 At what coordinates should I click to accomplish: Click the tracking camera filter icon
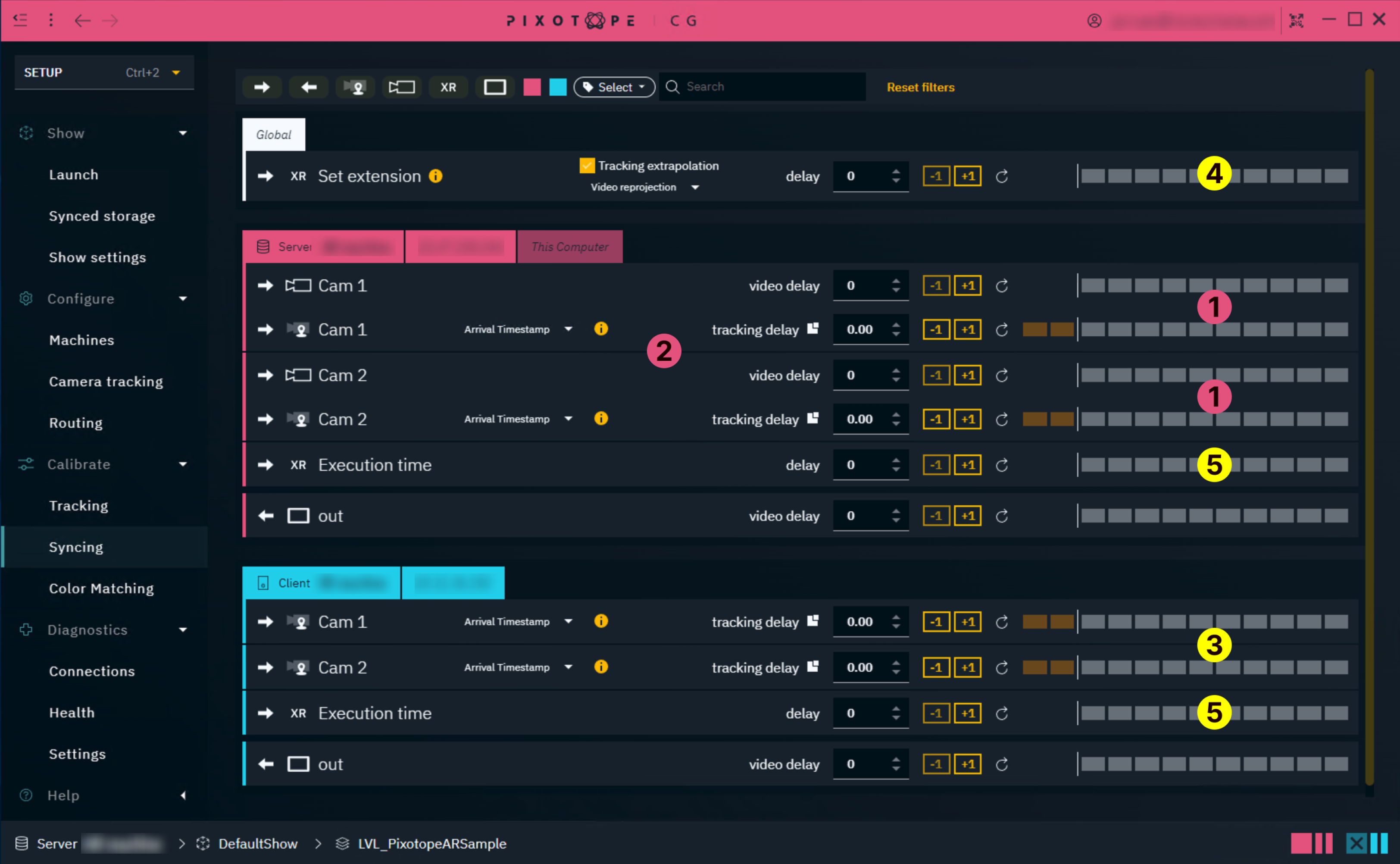(355, 87)
